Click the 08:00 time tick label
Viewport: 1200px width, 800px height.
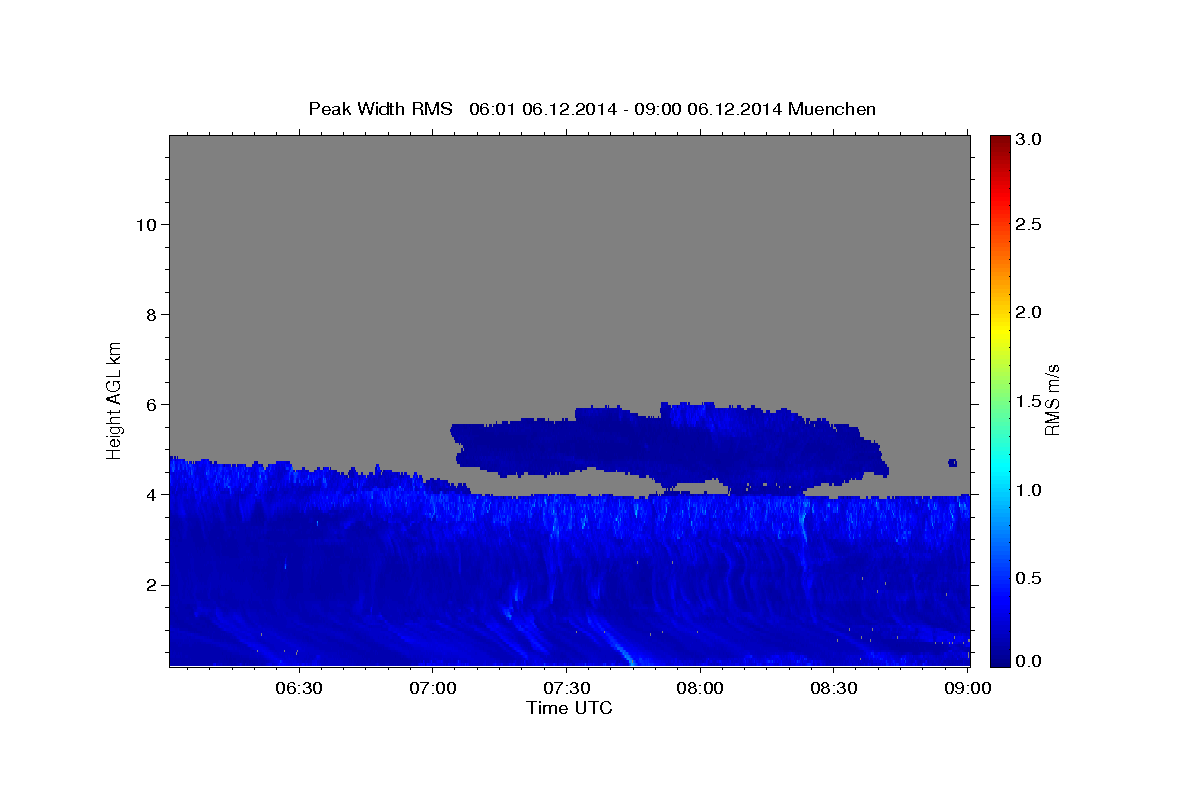(x=700, y=689)
